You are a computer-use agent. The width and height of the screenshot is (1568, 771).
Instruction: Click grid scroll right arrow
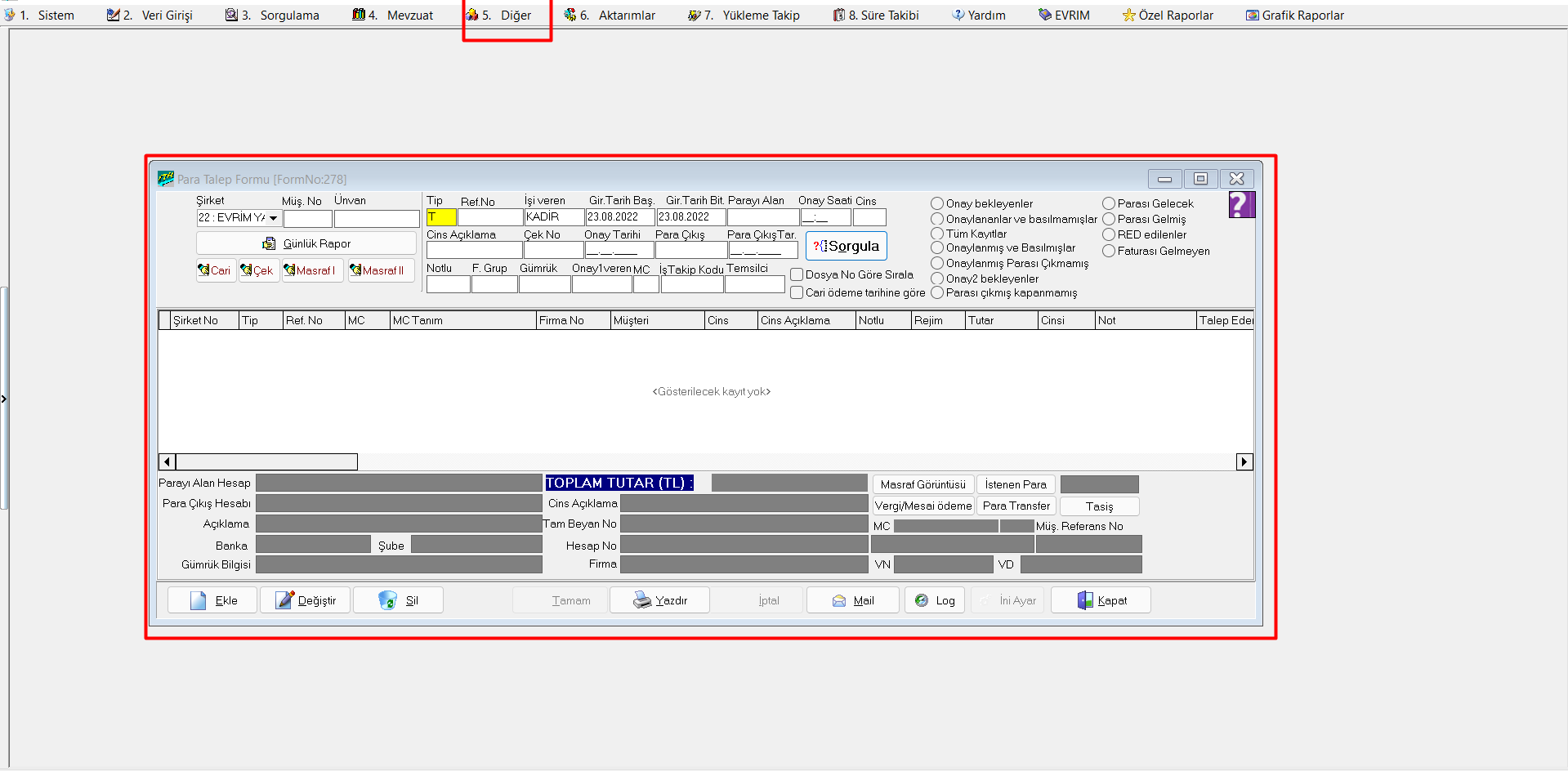coord(1244,462)
